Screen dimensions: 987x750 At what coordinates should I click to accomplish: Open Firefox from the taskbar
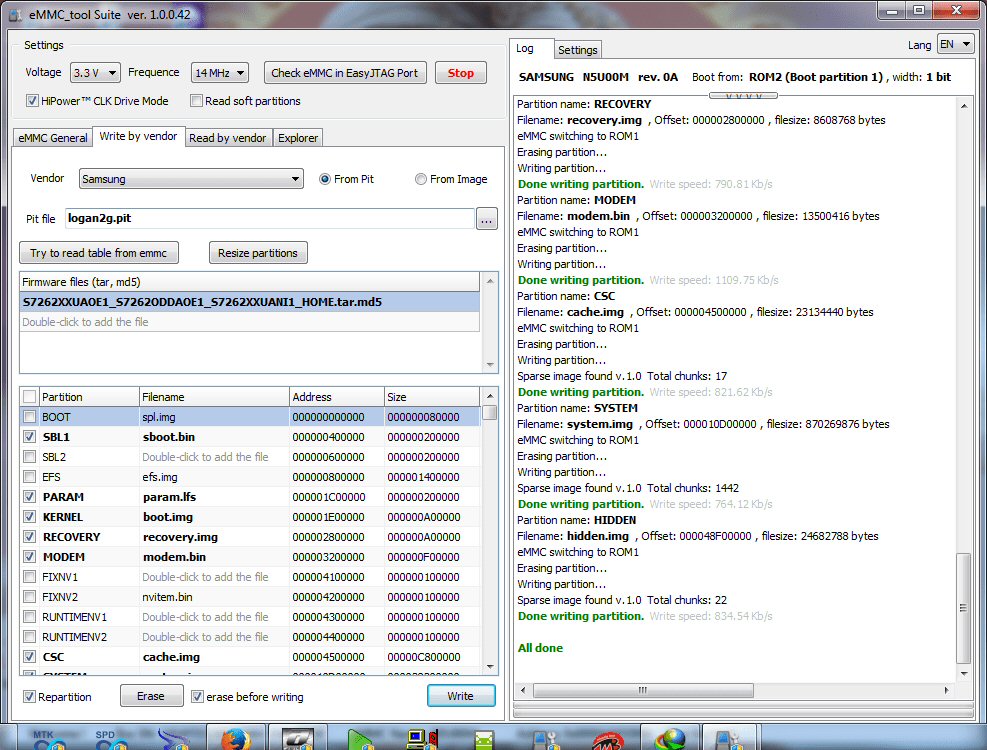click(237, 738)
